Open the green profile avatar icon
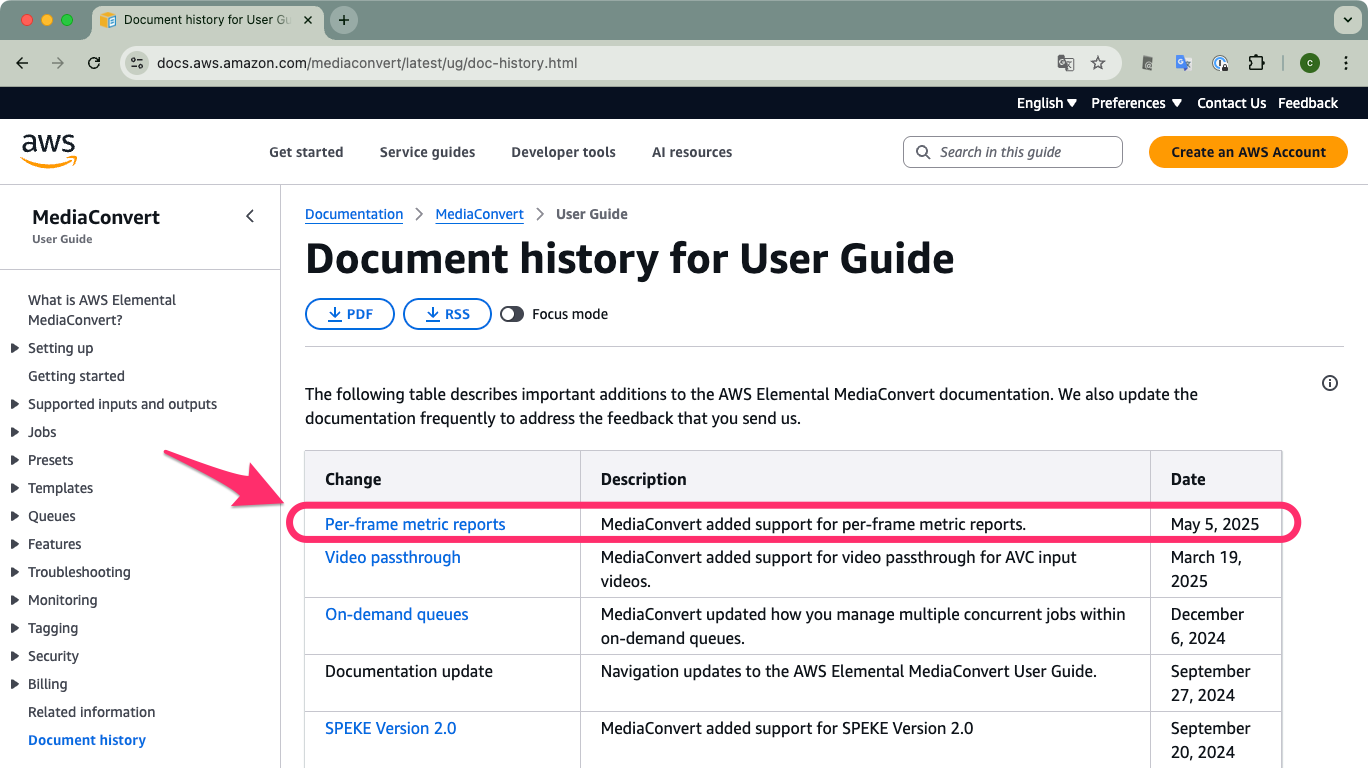 [x=1310, y=63]
